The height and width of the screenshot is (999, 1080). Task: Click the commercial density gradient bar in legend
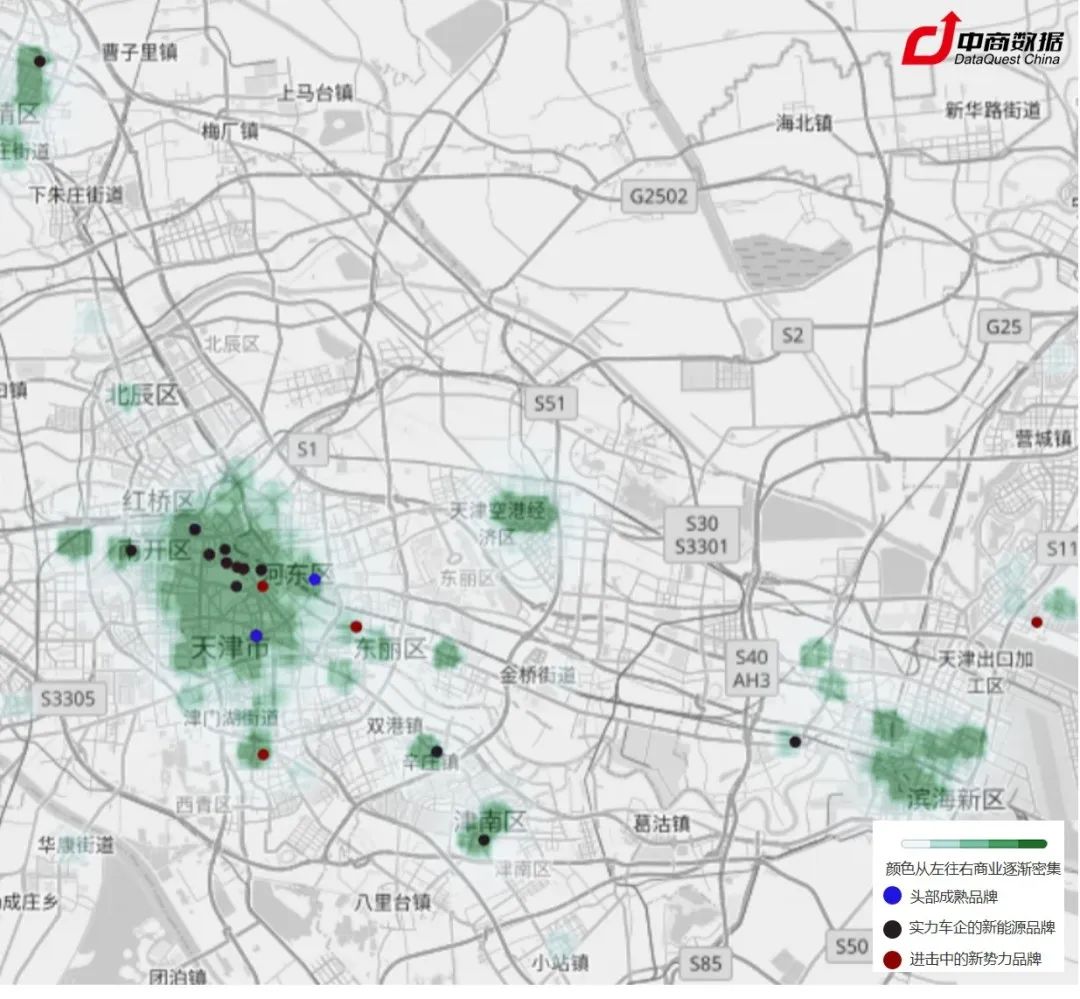pyautogui.click(x=973, y=844)
